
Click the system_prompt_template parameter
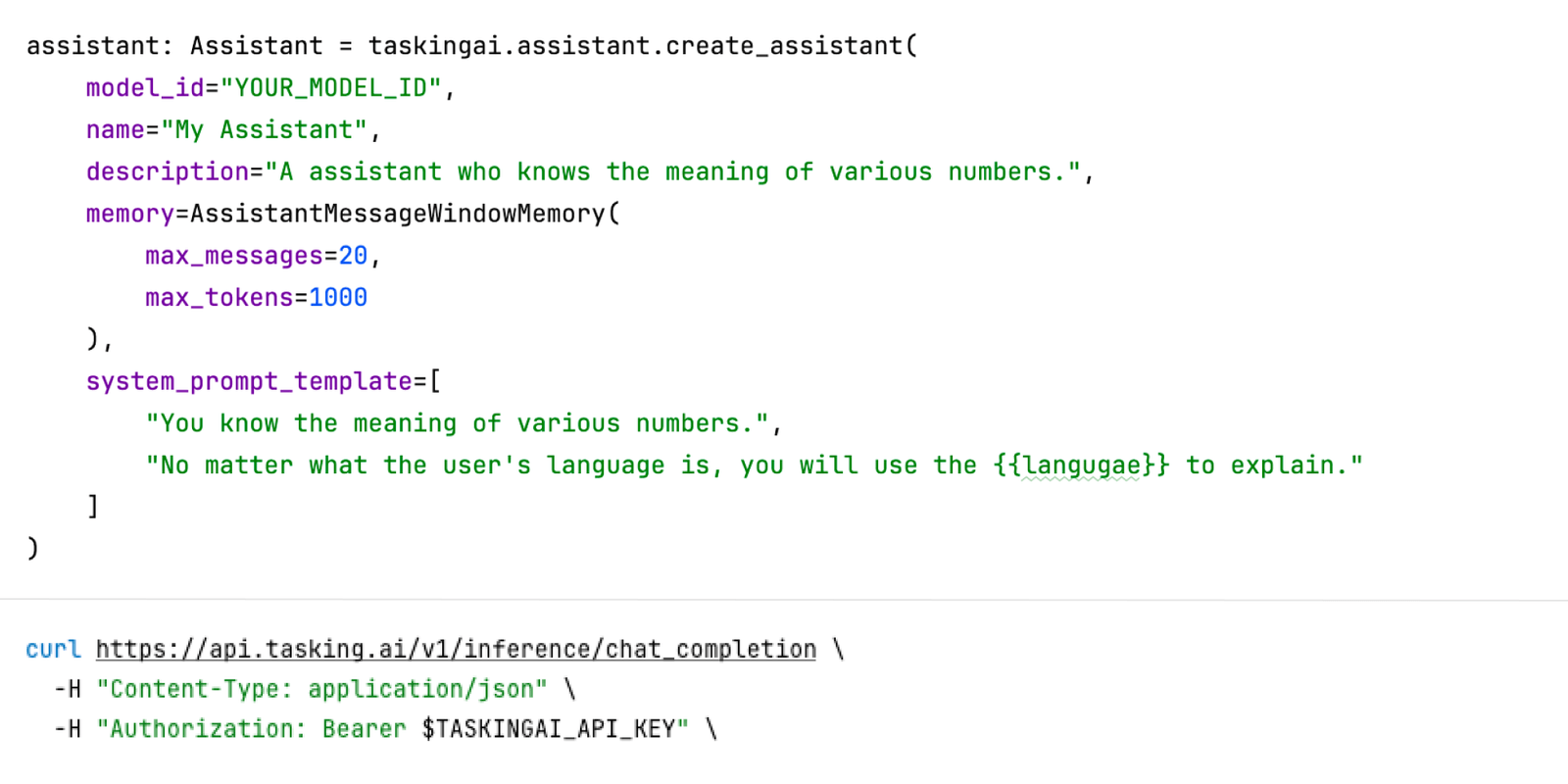(249, 382)
